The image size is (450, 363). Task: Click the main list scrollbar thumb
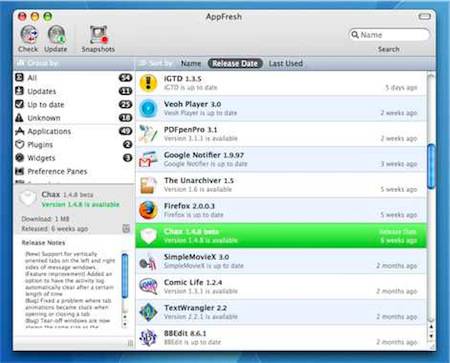pos(431,167)
